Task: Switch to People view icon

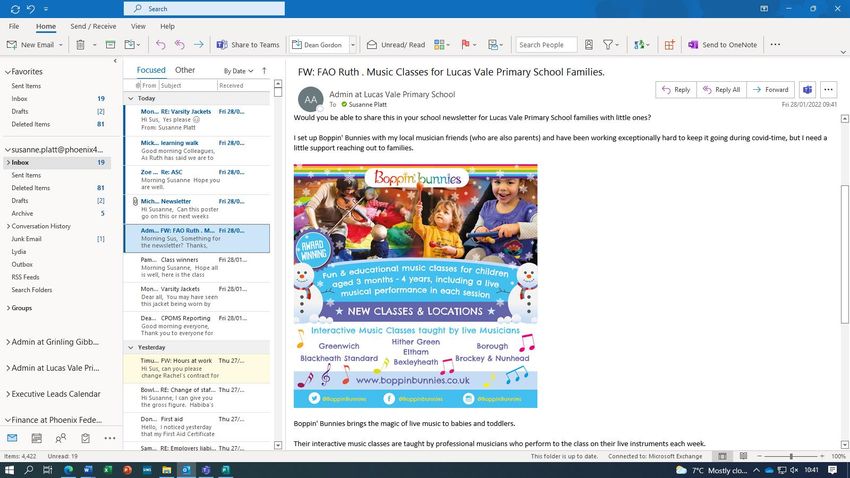Action: click(61, 438)
